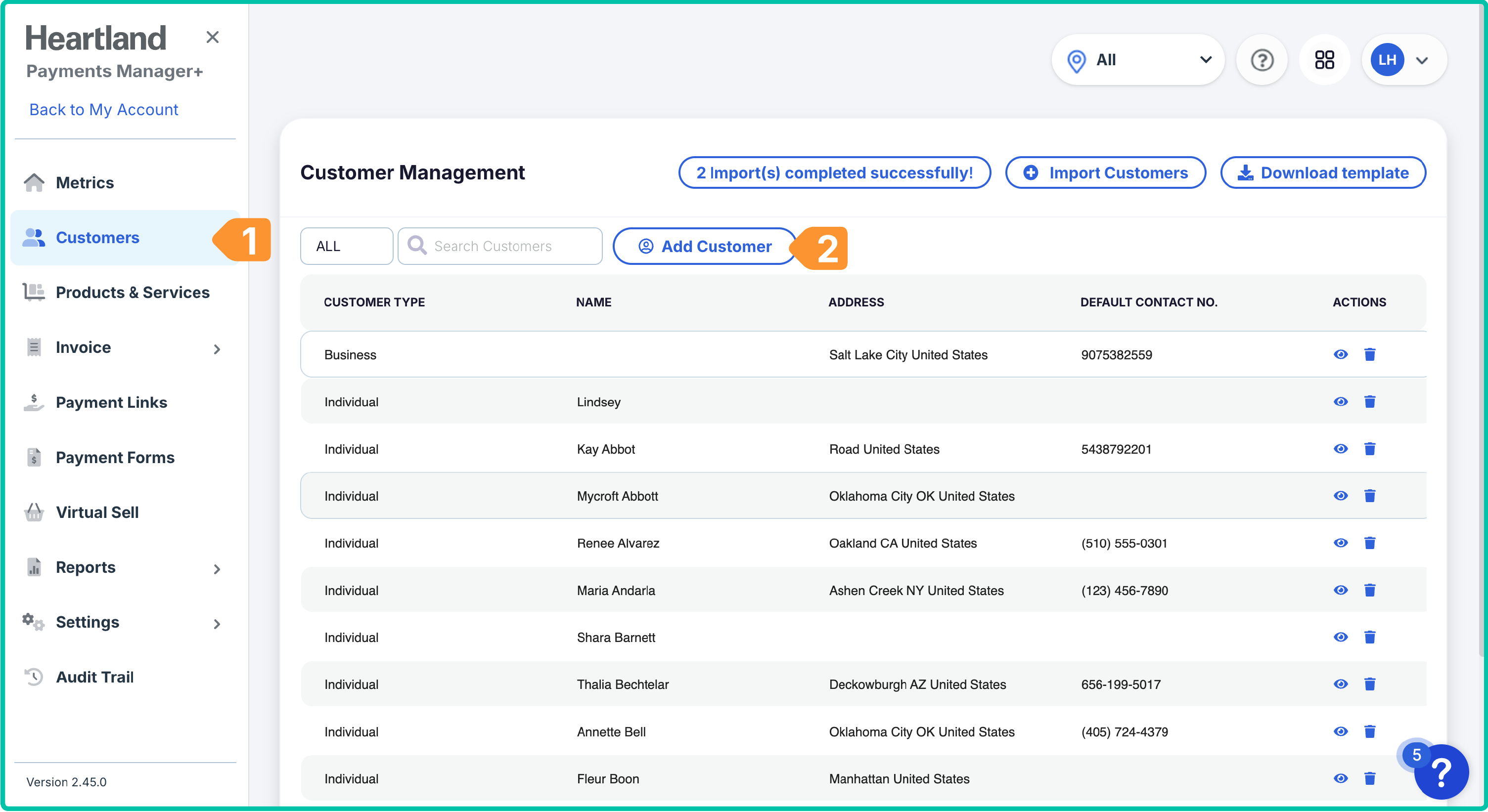This screenshot has height=812, width=1488.
Task: Click the Heartland logo
Action: pos(96,38)
